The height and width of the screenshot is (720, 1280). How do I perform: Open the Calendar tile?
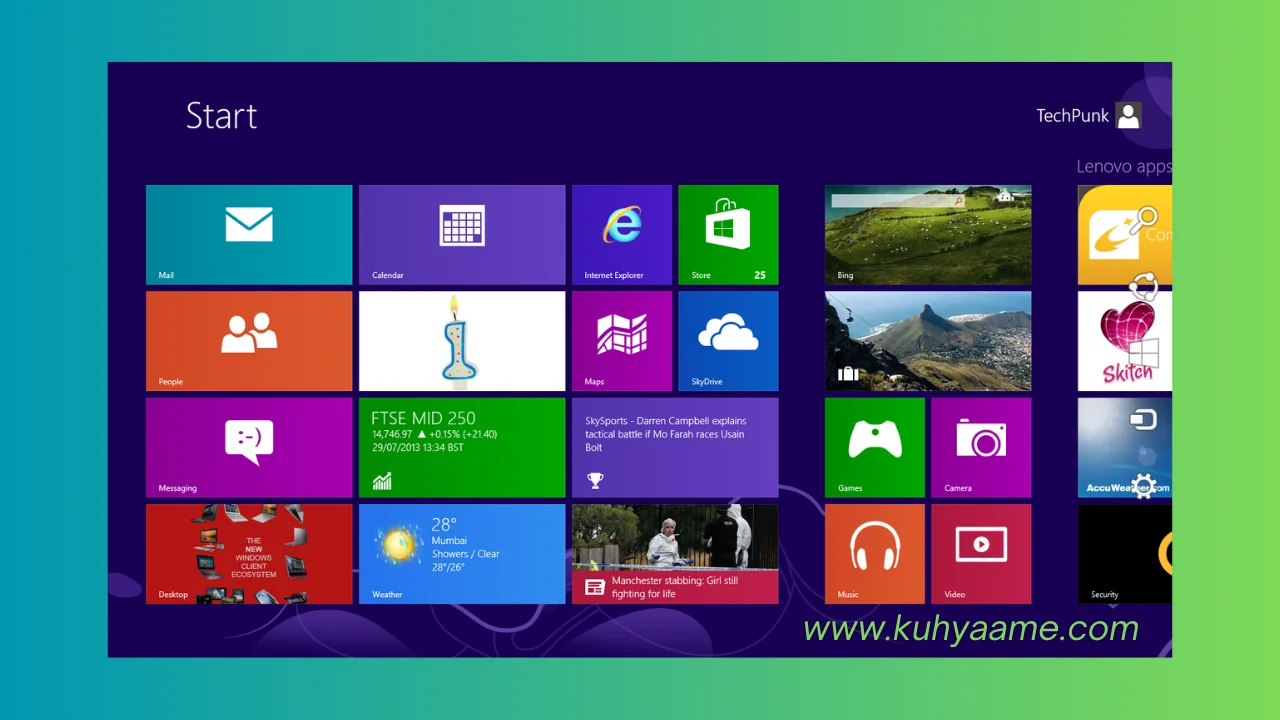pyautogui.click(x=462, y=235)
